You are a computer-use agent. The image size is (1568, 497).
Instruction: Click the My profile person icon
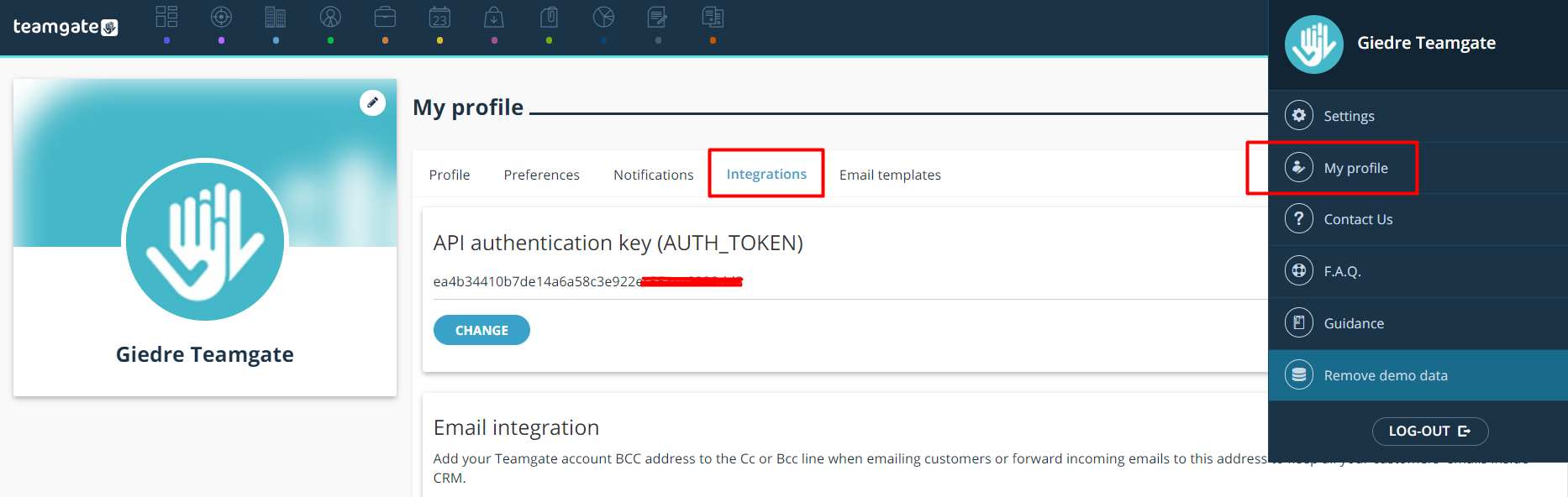click(1299, 168)
